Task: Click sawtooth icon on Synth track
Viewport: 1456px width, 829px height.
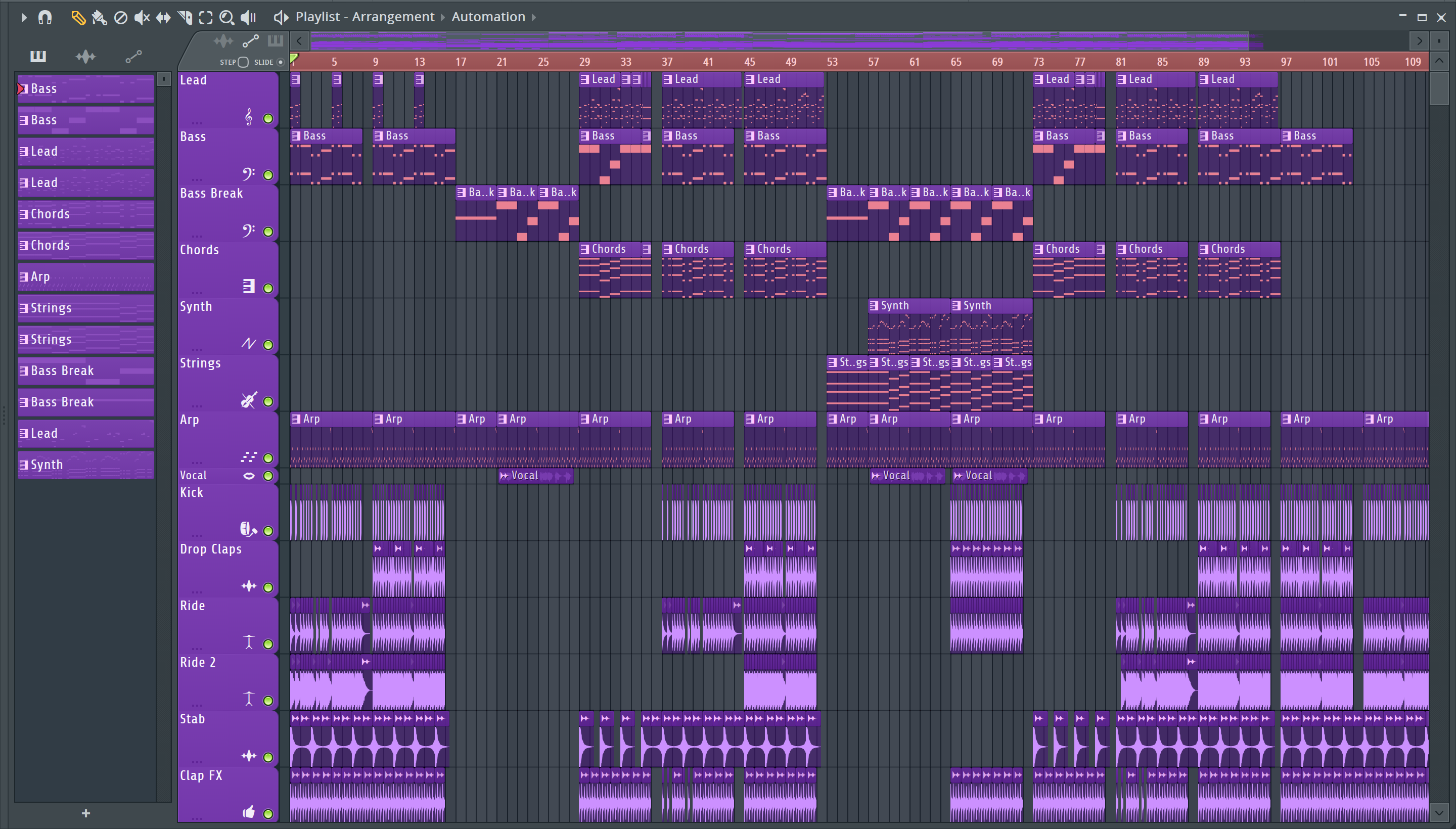Action: point(249,343)
